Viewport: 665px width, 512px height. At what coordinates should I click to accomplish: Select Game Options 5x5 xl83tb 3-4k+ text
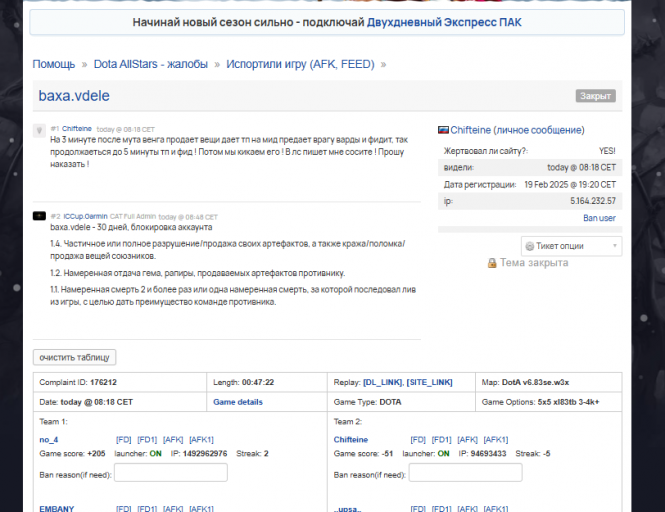[540, 402]
